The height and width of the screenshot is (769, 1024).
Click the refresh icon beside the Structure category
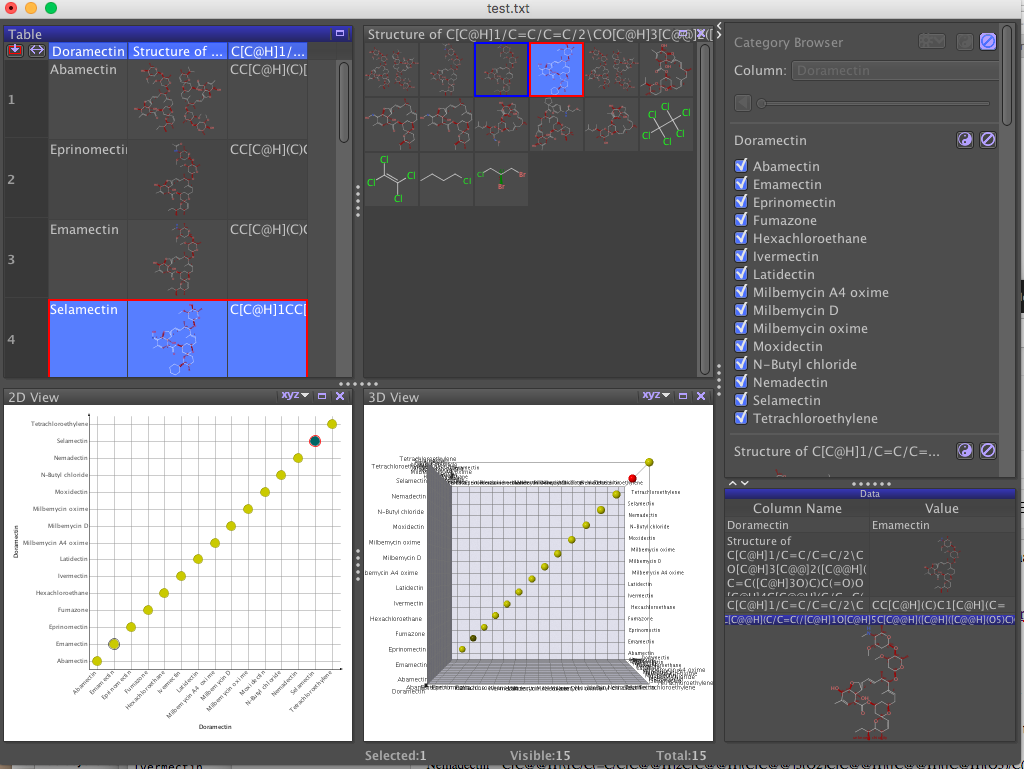[x=964, y=451]
